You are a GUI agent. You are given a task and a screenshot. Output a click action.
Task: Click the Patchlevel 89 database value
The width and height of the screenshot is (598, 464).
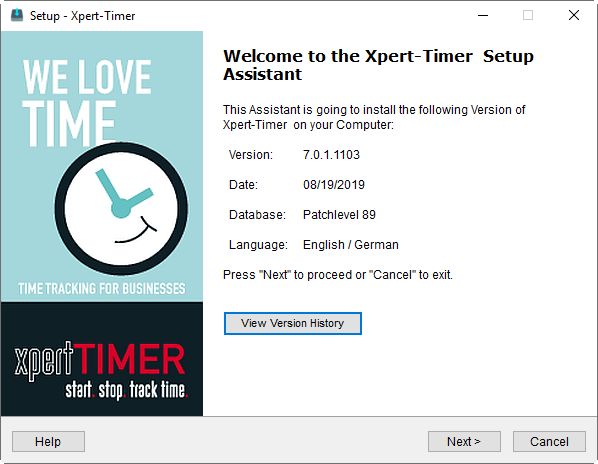tap(339, 215)
